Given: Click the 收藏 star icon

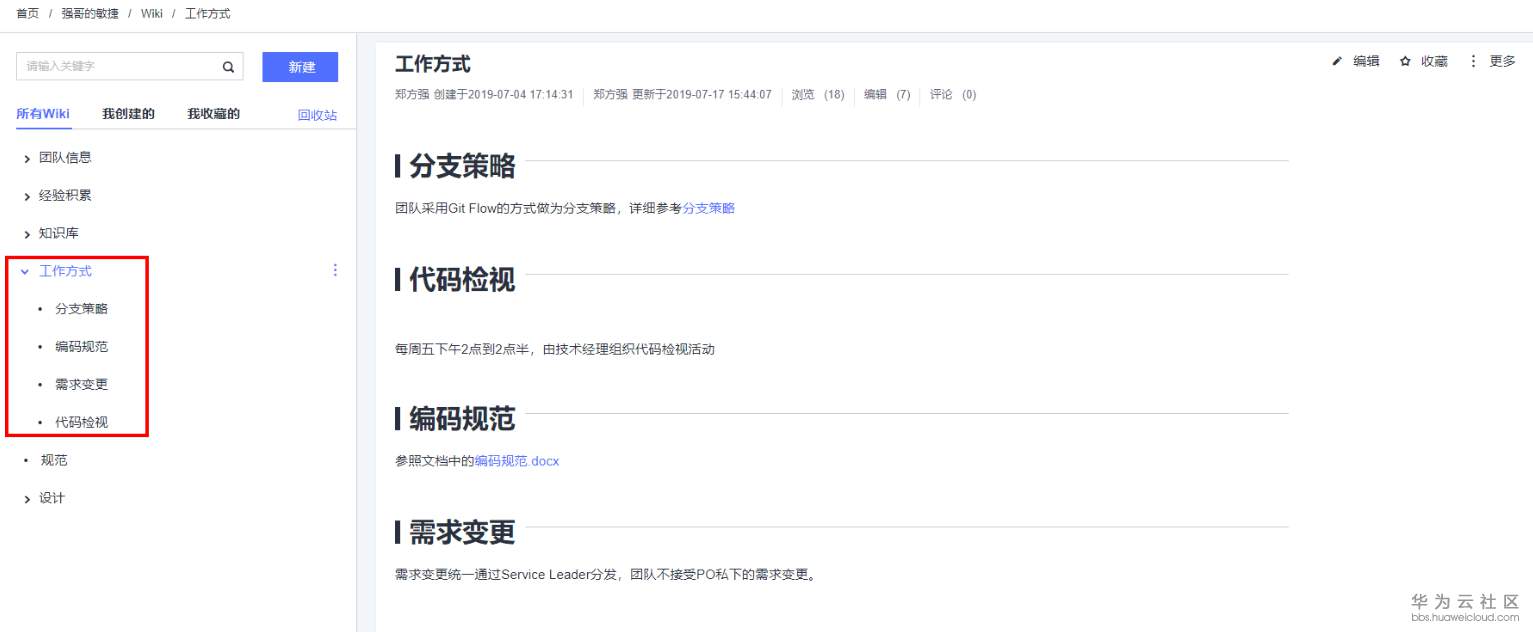Looking at the screenshot, I should tap(1404, 61).
